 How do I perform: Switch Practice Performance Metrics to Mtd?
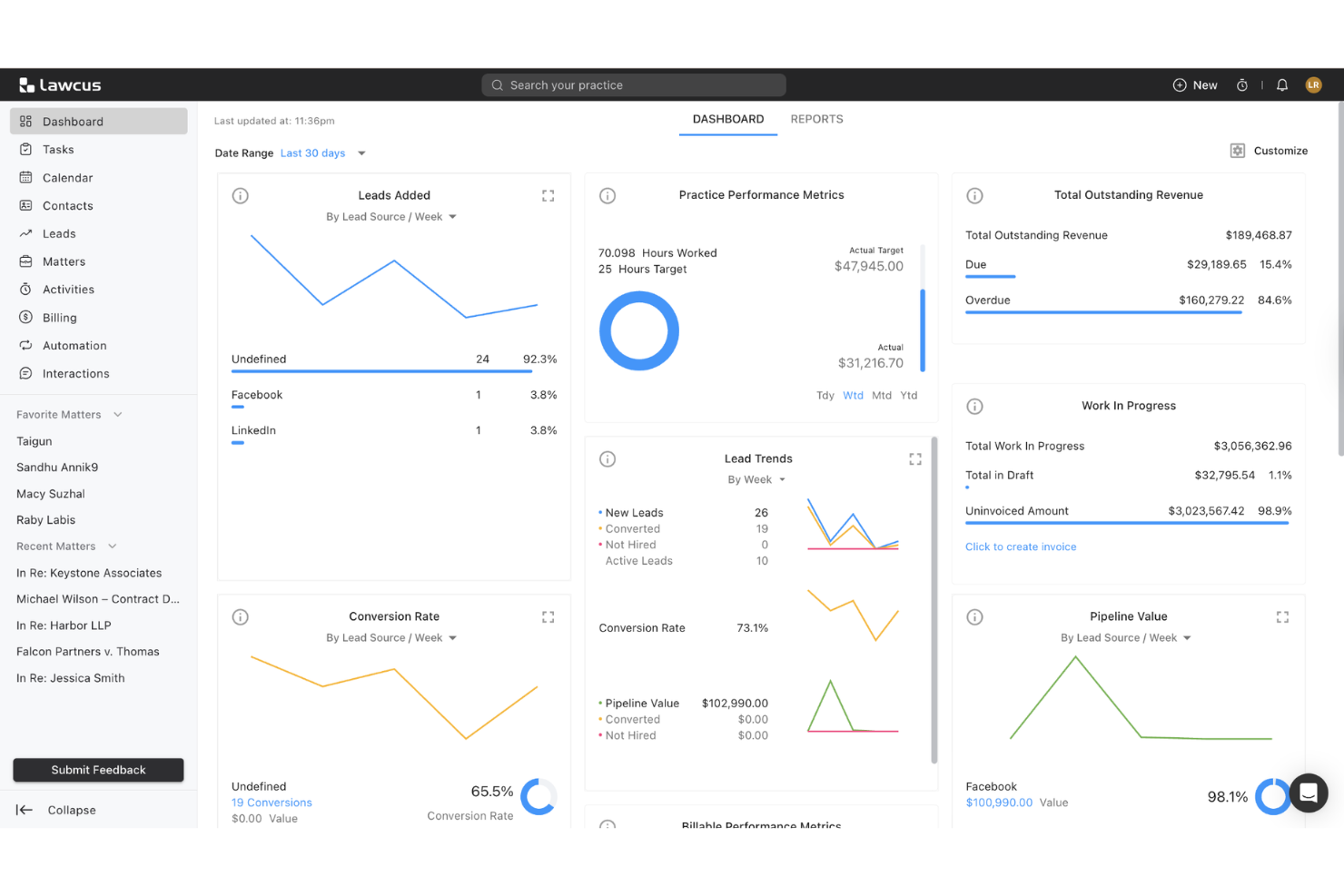click(881, 395)
